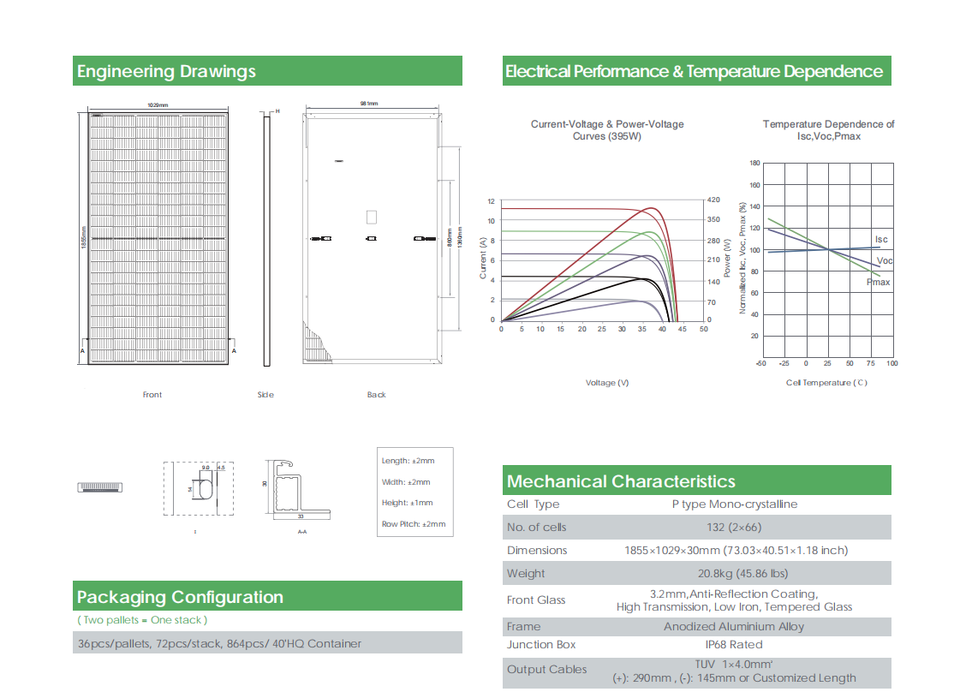The height and width of the screenshot is (698, 960).
Task: Click the "Front Glass" row label
Action: (536, 600)
